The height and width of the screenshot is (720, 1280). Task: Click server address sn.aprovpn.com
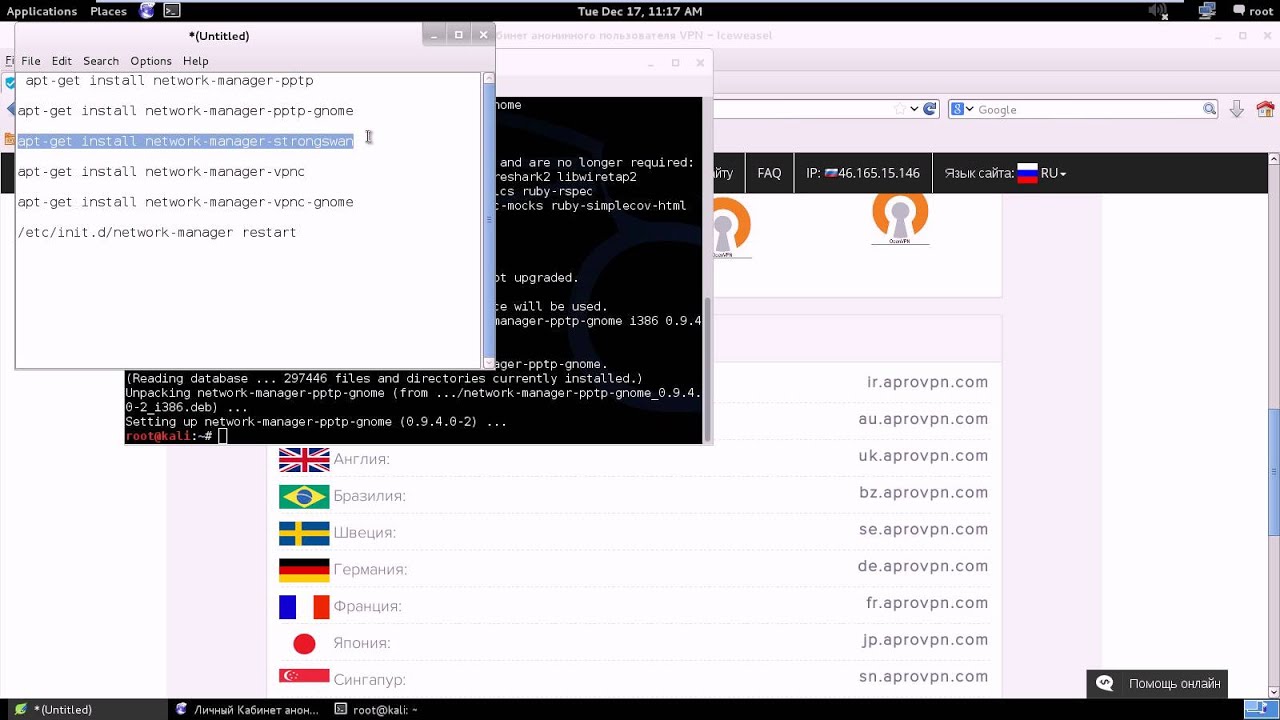click(x=924, y=677)
